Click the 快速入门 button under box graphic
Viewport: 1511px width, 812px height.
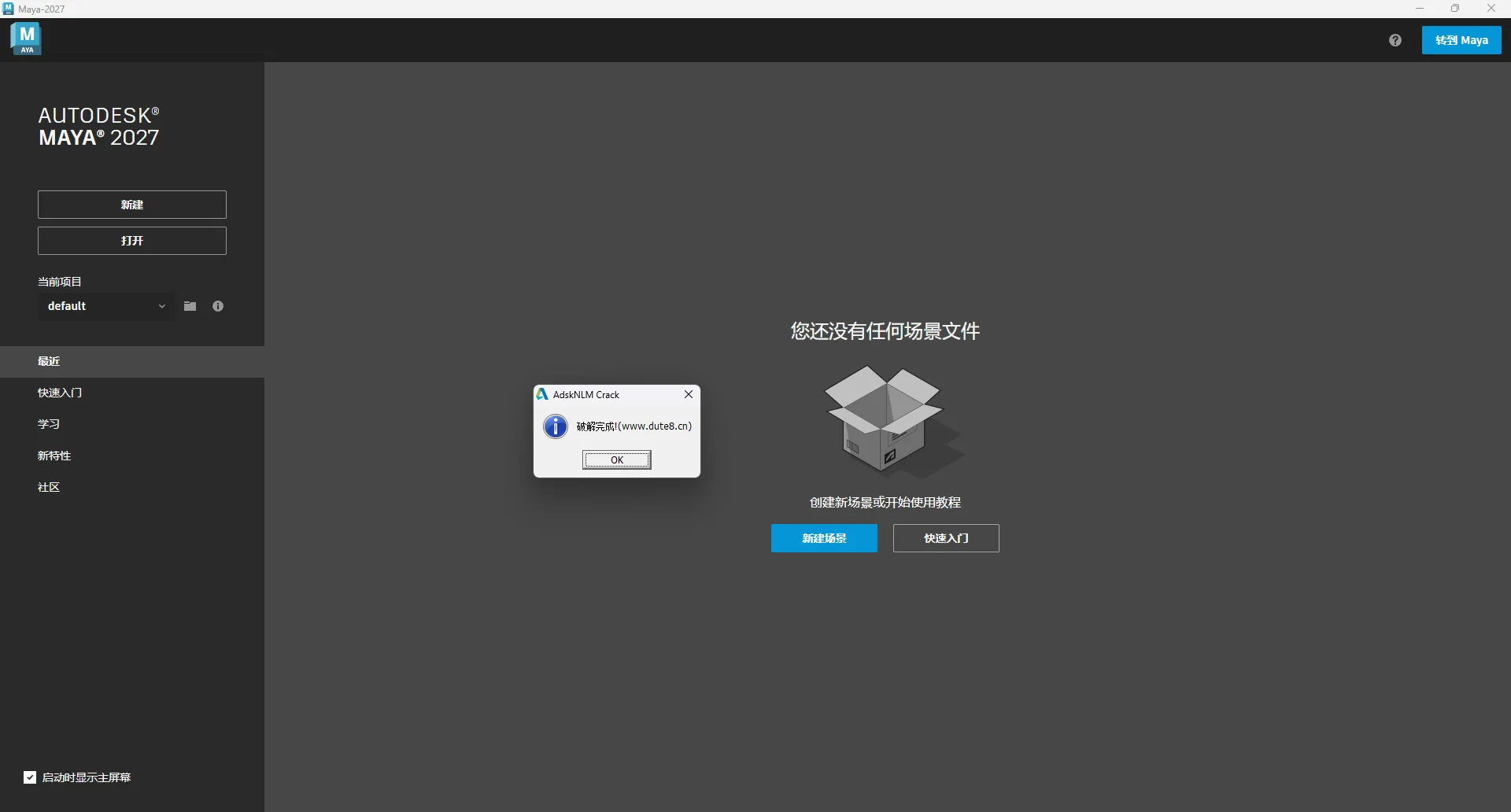pos(946,538)
